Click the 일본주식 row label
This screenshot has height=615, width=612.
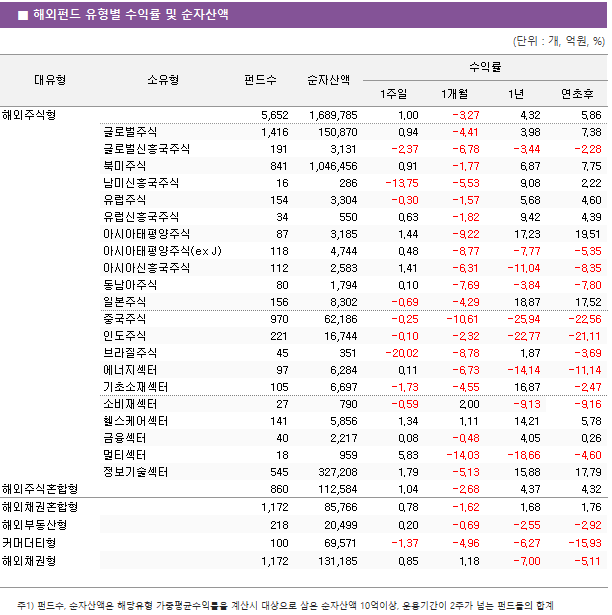pos(124,302)
